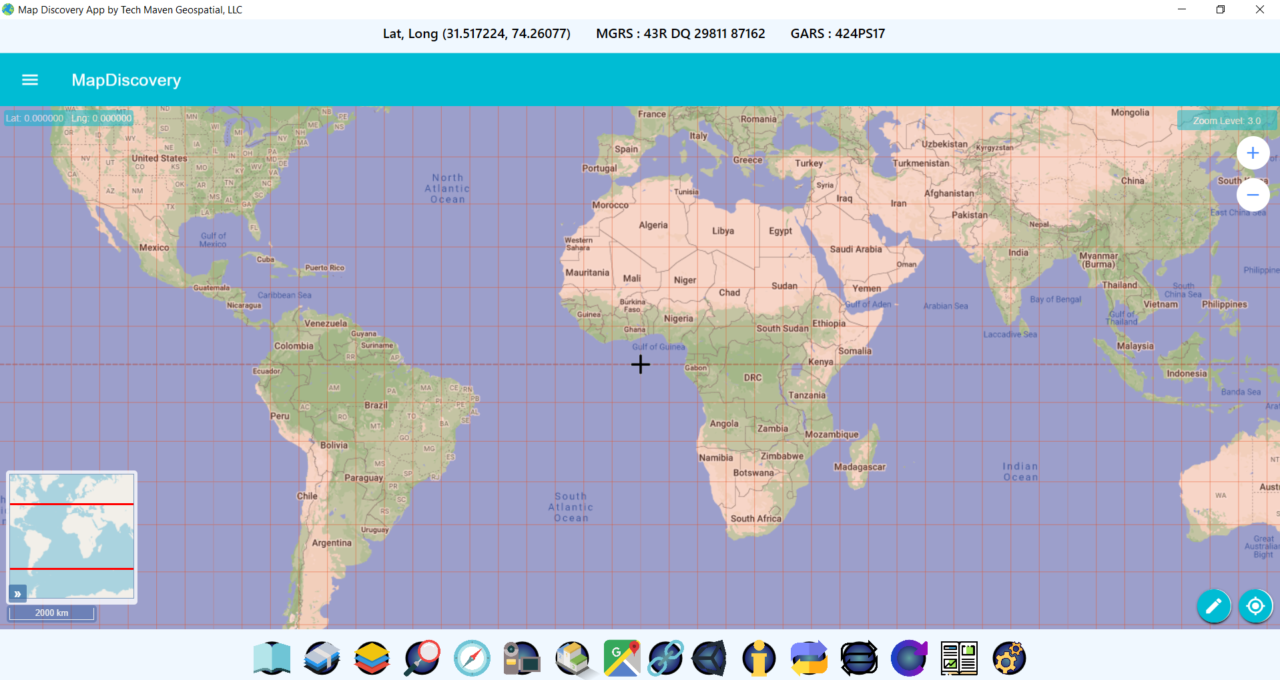The image size is (1280, 680).
Task: Select the camera capture tool
Action: pos(521,658)
